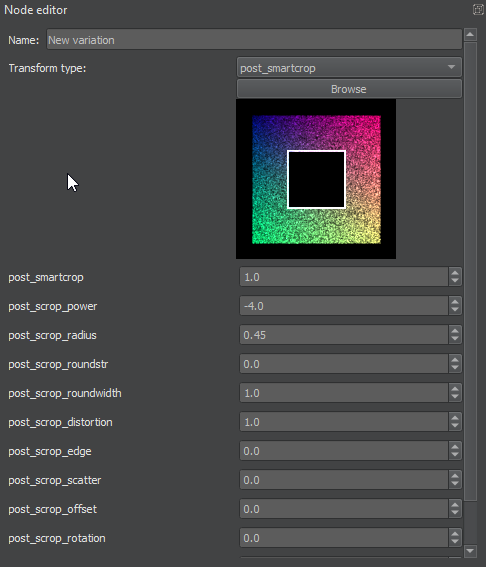Increase post_scrop_roundwidth with up arrow
Screen dimensions: 486x567
pos(455,389)
